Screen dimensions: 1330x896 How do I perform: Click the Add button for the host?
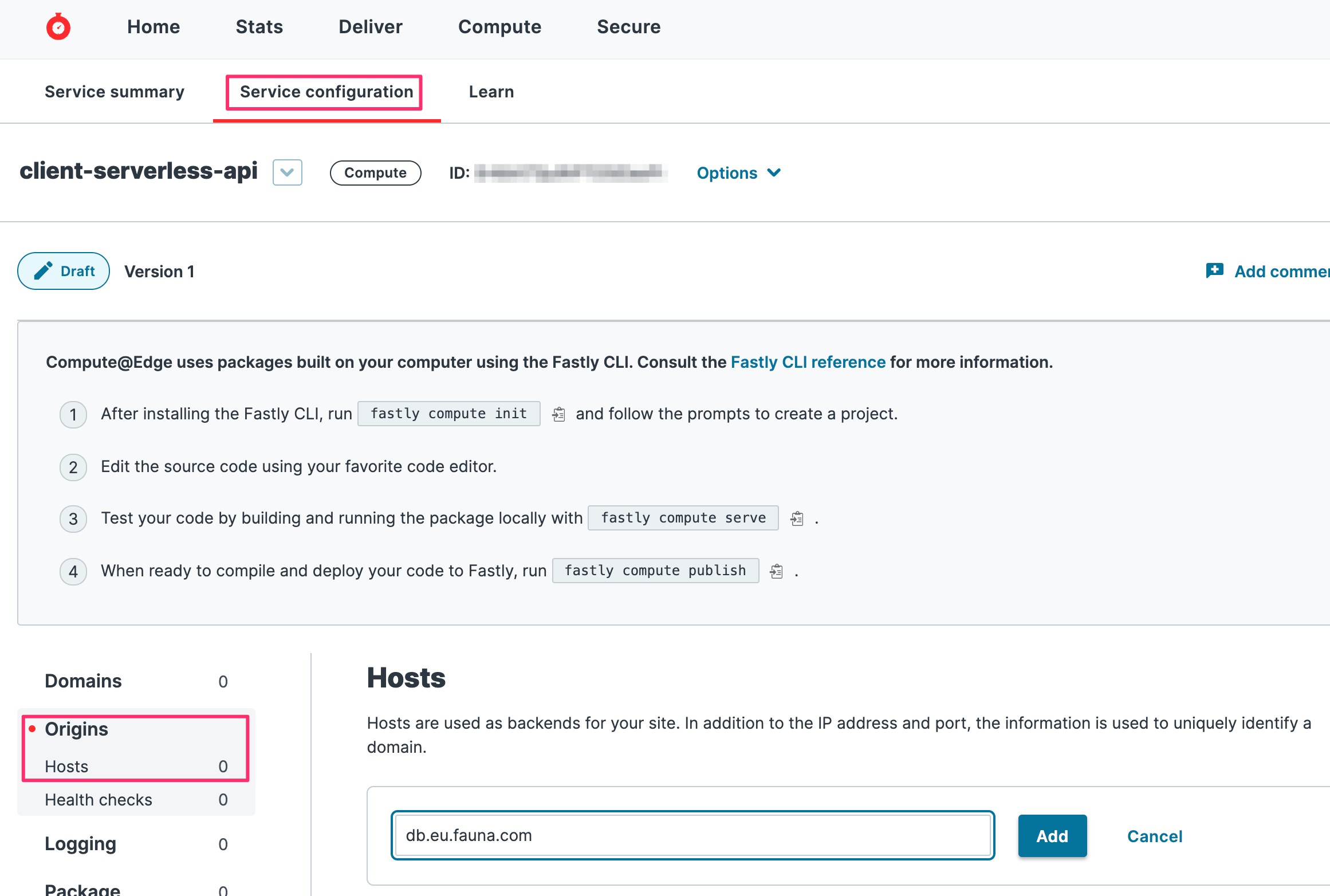tap(1052, 836)
